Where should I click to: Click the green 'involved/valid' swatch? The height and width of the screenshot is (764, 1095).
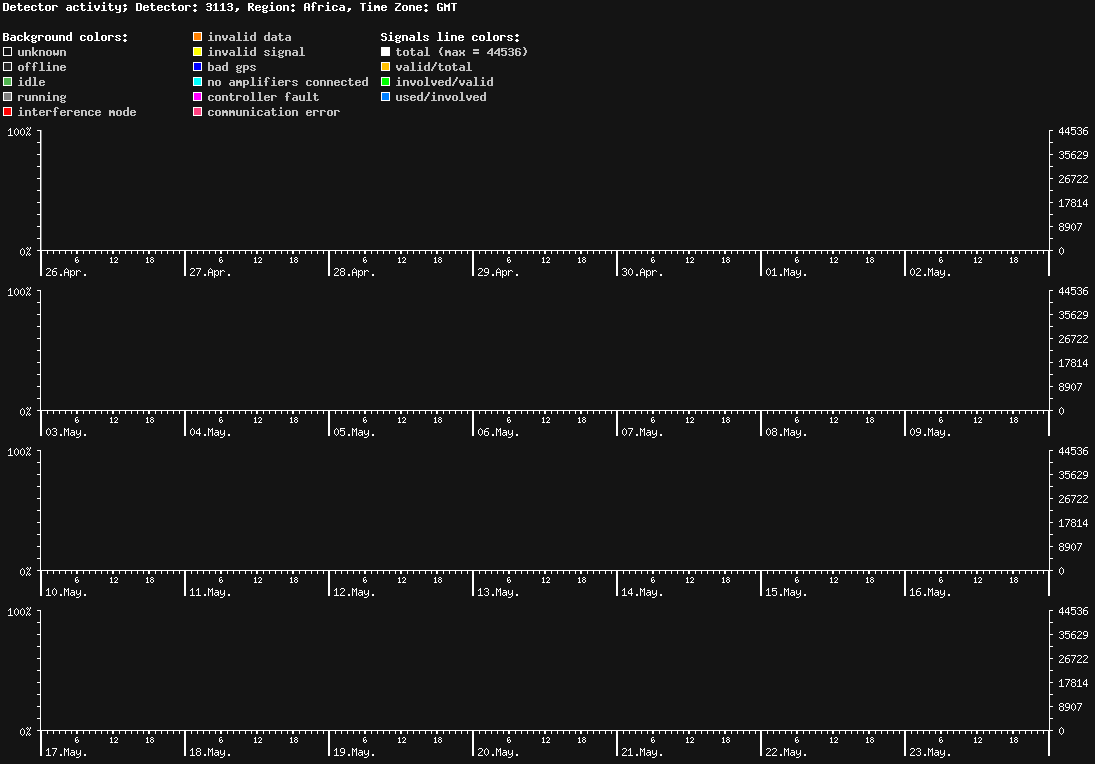click(385, 82)
